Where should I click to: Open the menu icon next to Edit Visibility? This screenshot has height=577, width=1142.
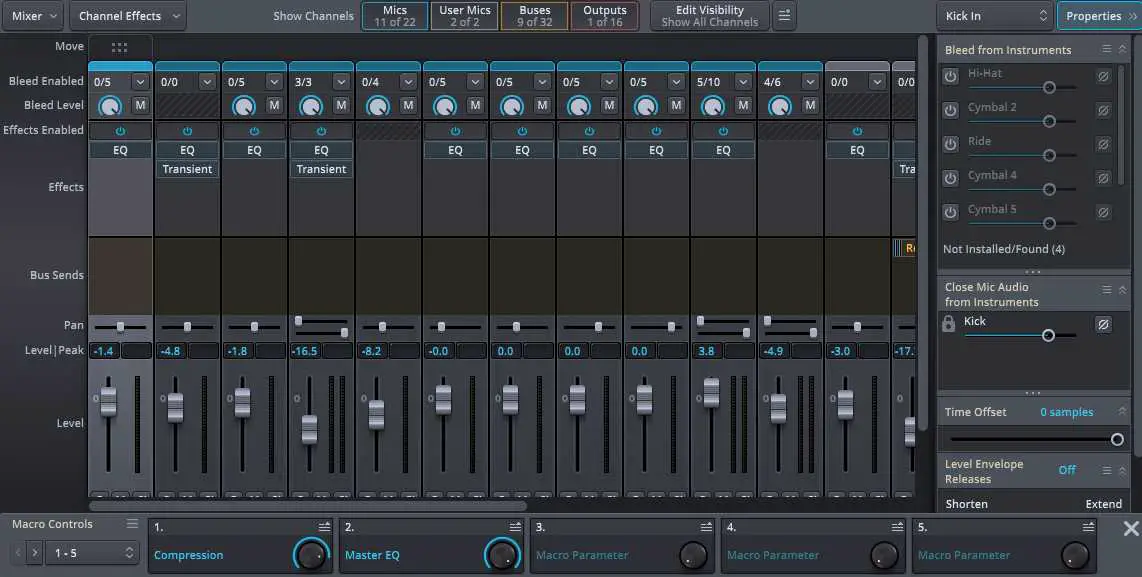(784, 15)
